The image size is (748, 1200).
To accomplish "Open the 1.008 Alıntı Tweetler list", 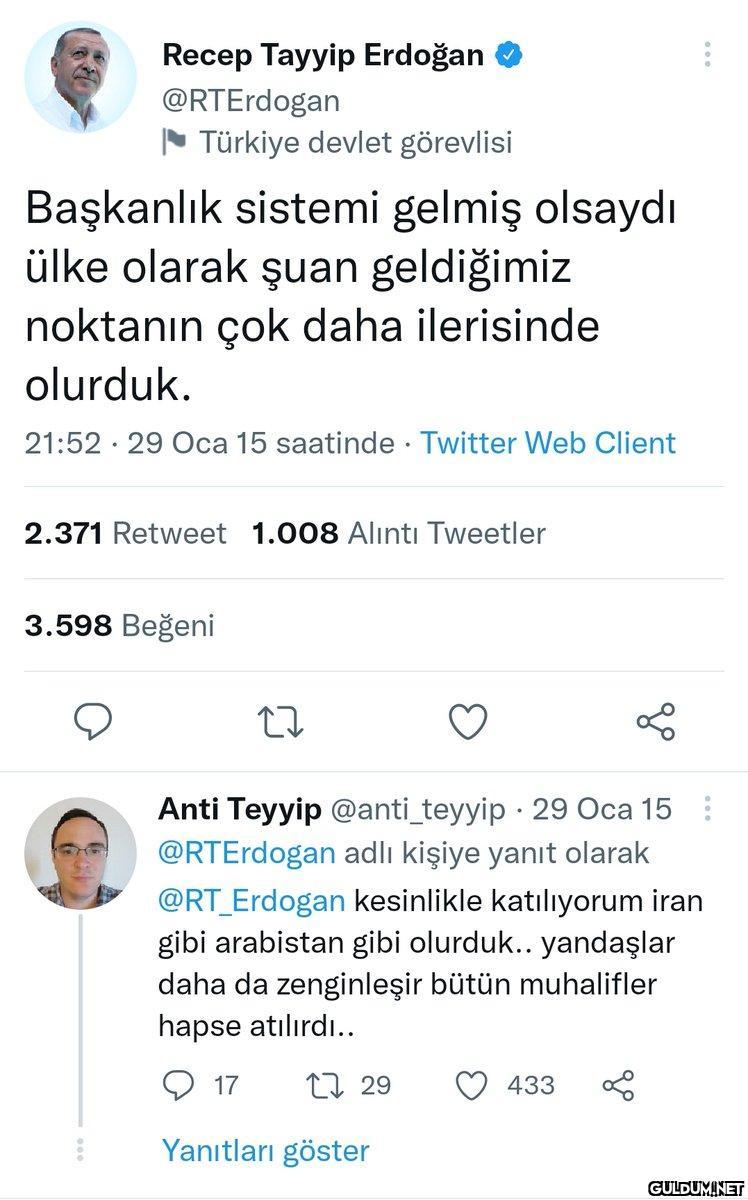I will pos(399,533).
